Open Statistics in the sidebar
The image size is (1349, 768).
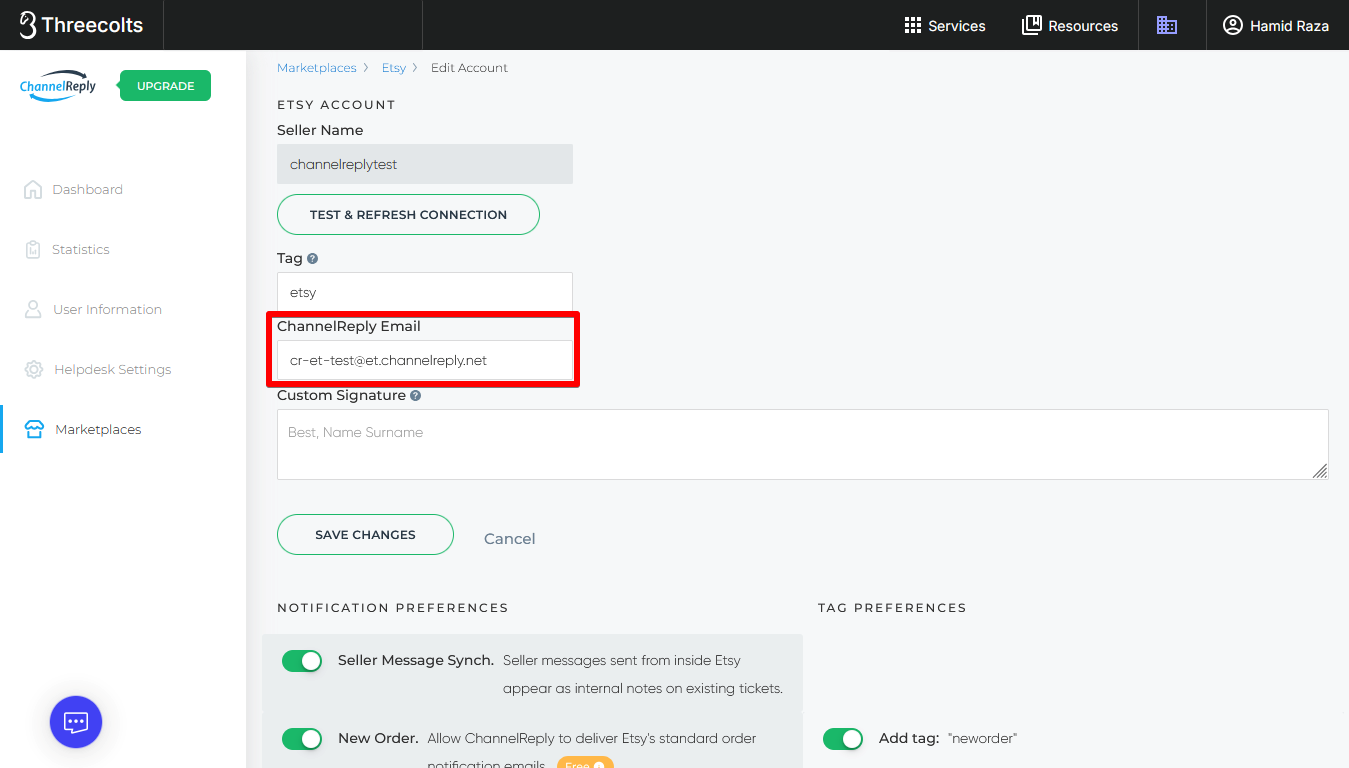click(x=81, y=249)
